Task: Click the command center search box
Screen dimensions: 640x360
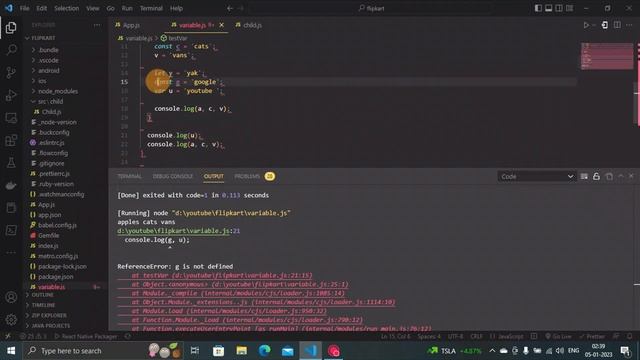Action: (371, 8)
